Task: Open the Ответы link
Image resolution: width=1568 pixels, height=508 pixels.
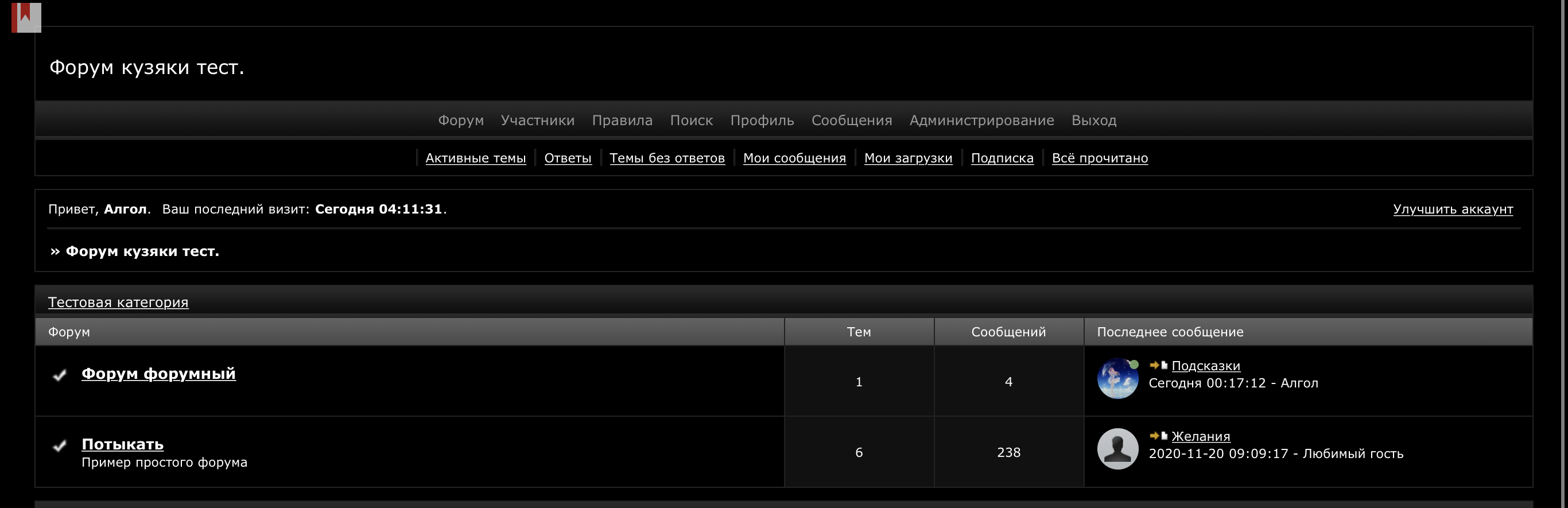Action: (x=568, y=158)
